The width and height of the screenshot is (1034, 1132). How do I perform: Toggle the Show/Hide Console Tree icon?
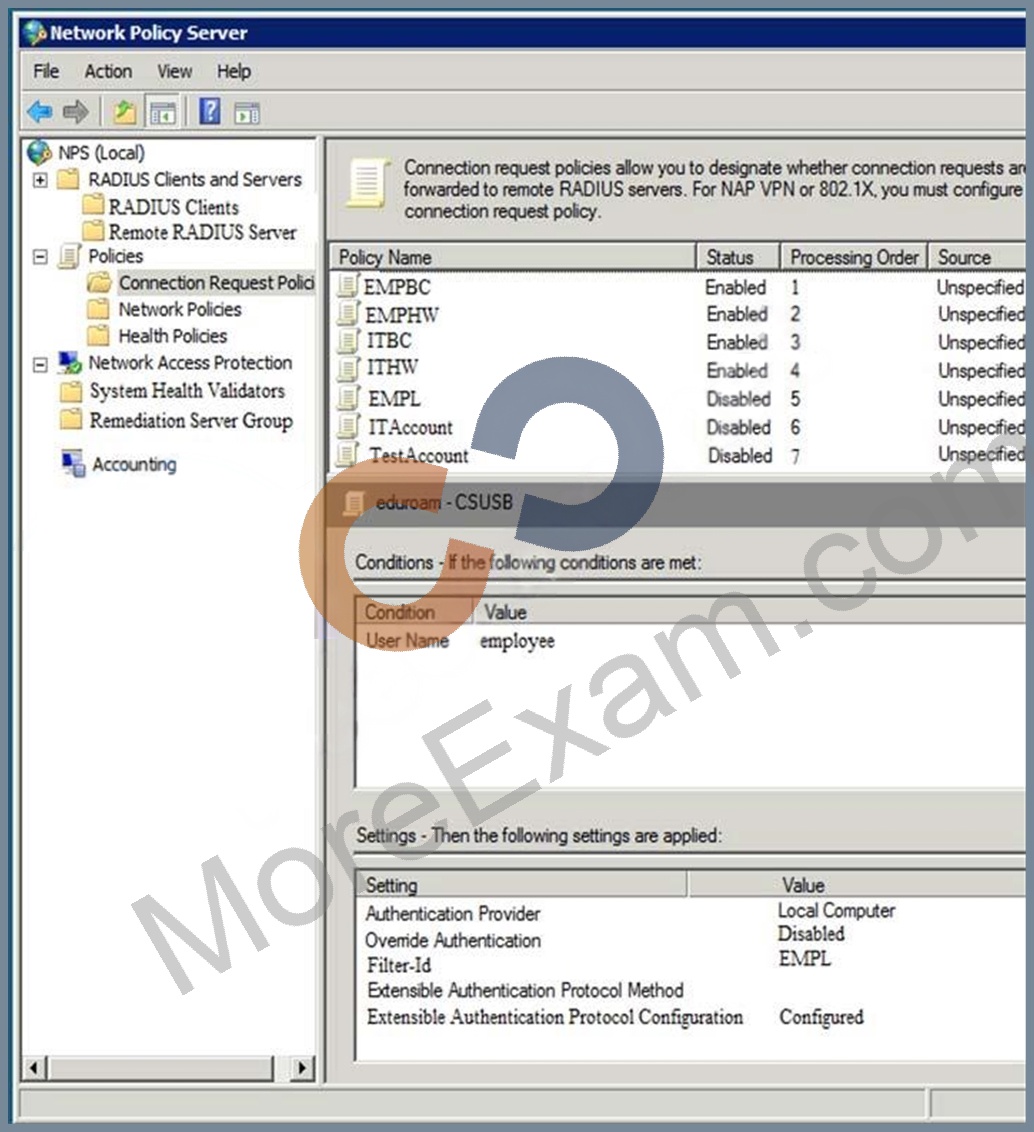(x=162, y=113)
